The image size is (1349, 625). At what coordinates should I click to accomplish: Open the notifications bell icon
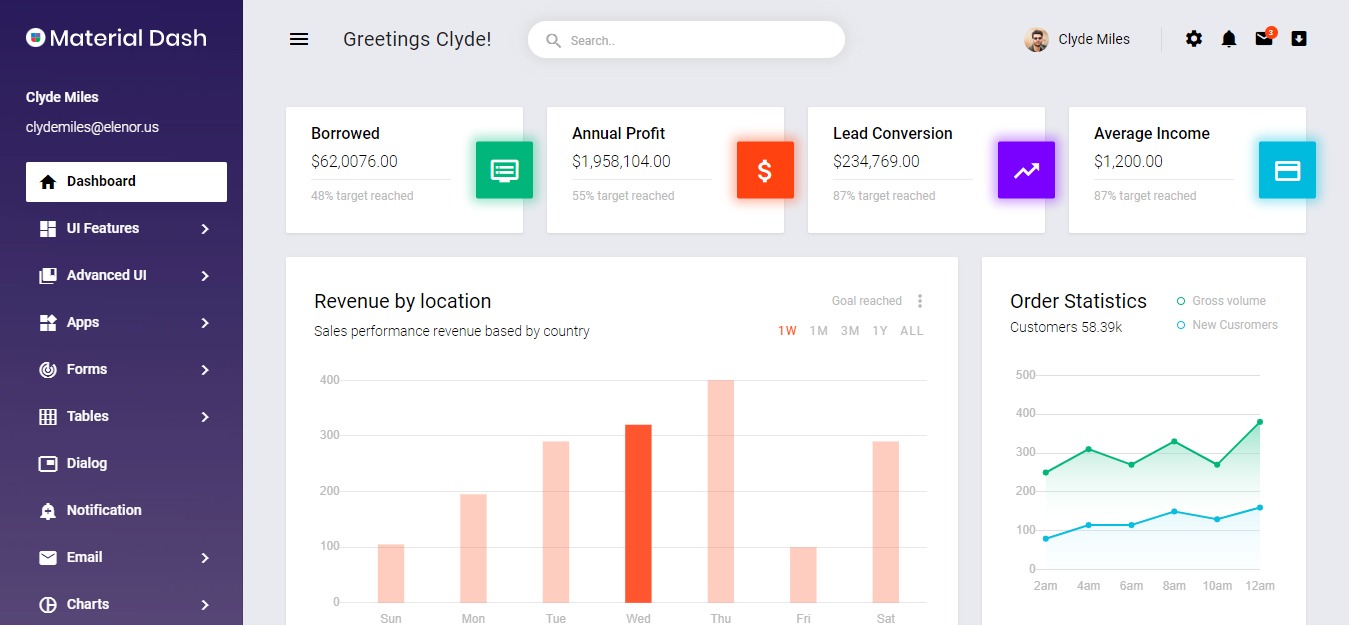(1229, 39)
